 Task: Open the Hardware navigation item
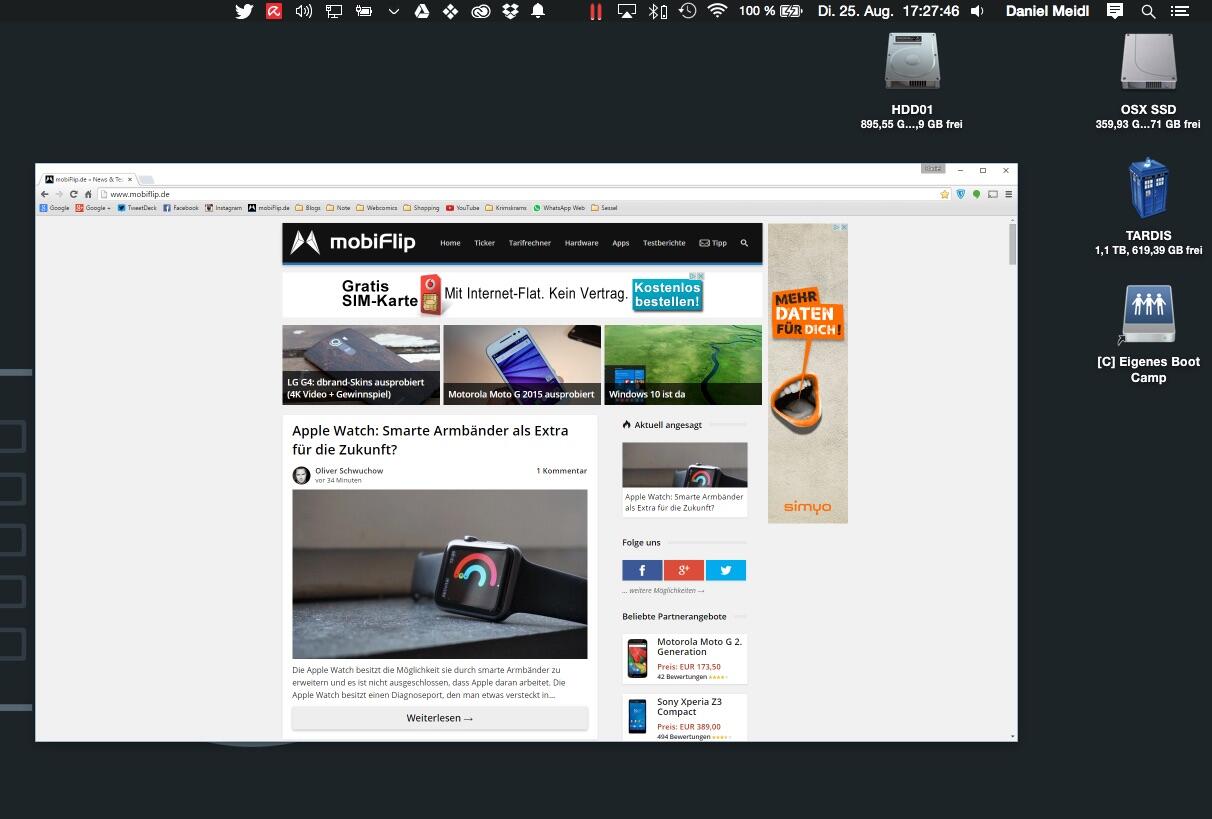pos(581,243)
